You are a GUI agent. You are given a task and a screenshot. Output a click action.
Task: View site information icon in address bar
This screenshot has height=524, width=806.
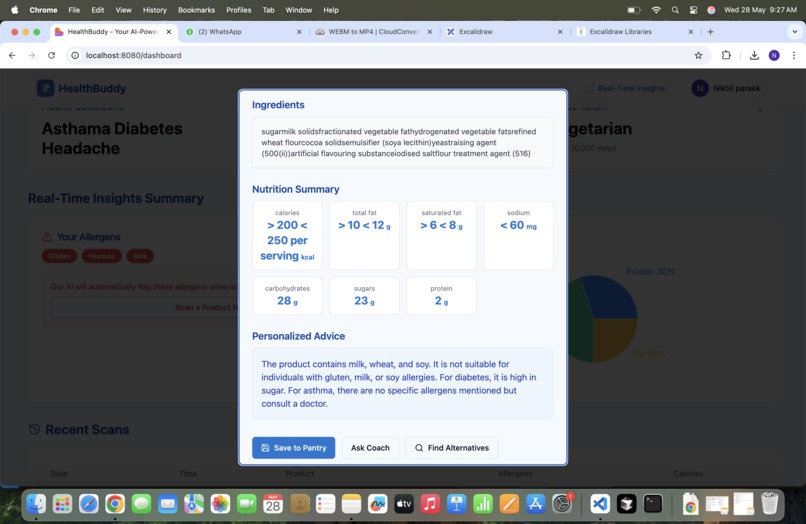pyautogui.click(x=75, y=55)
